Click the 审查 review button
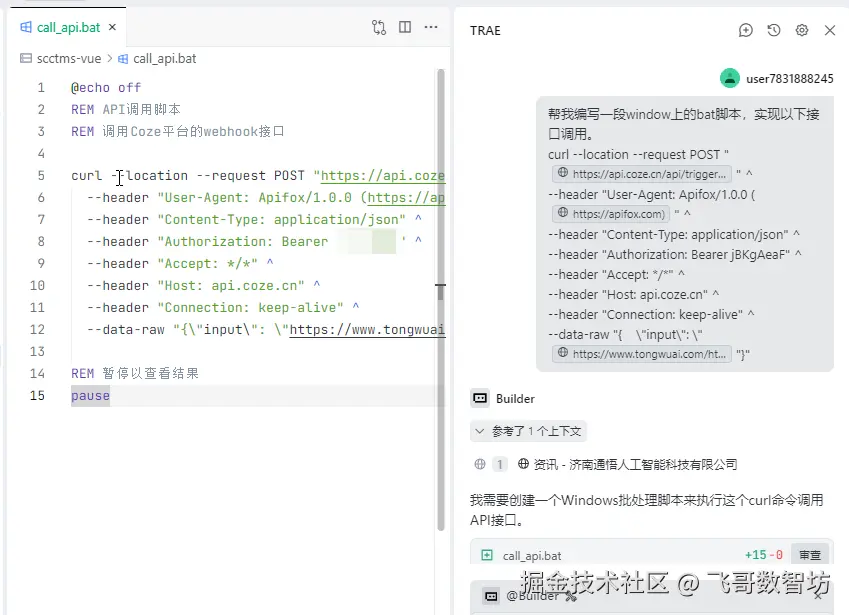This screenshot has width=849, height=615. click(810, 555)
